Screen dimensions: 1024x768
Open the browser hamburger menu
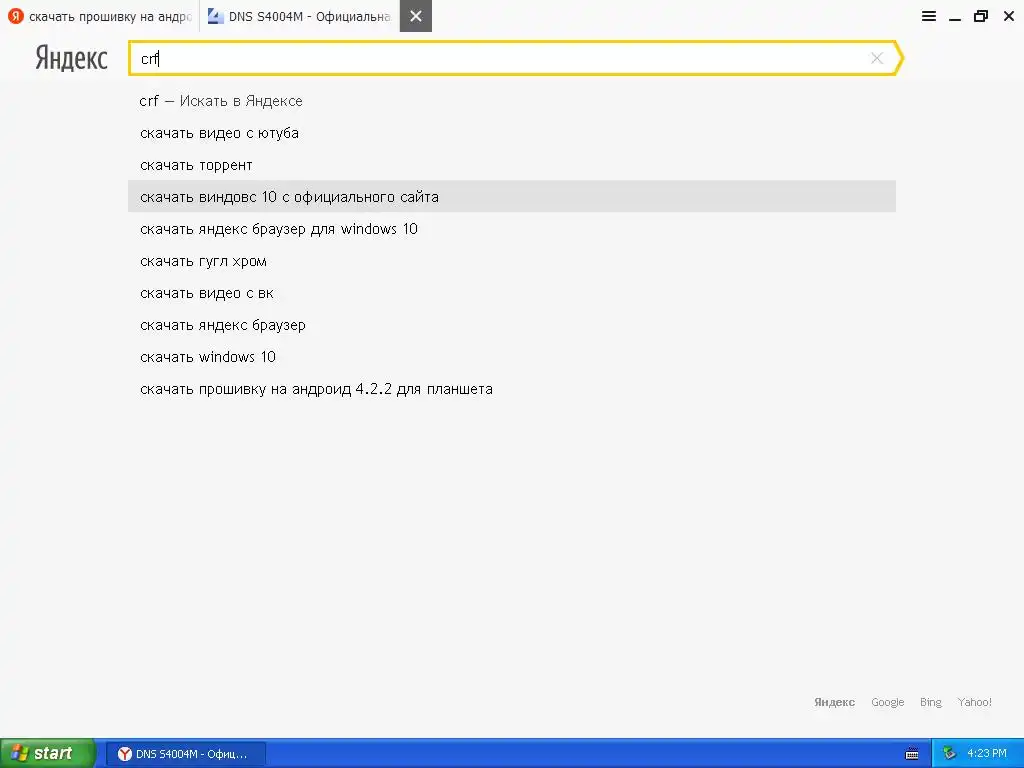coord(928,16)
